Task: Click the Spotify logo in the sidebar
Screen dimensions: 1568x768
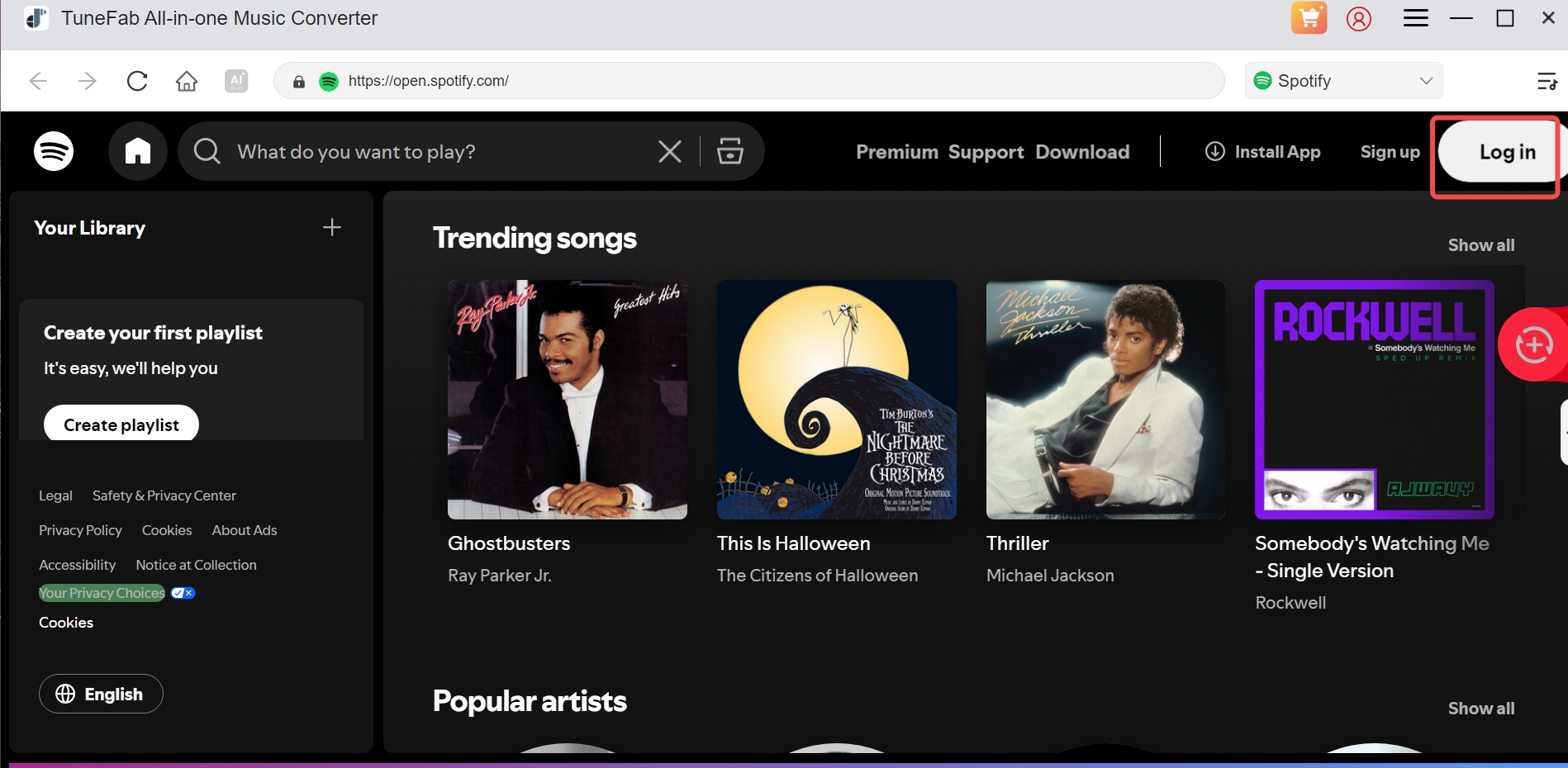Action: [x=54, y=151]
